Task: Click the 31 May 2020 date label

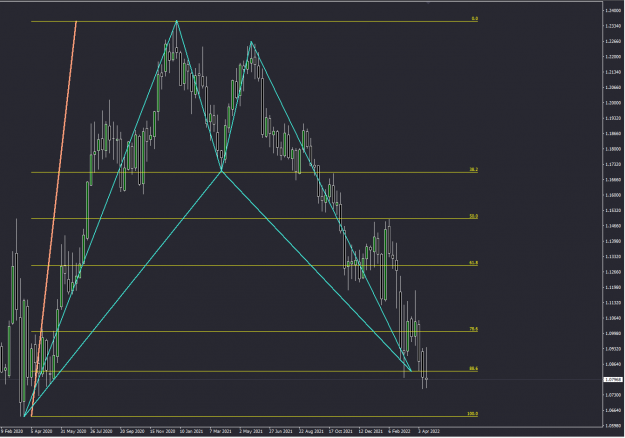Action: click(73, 431)
